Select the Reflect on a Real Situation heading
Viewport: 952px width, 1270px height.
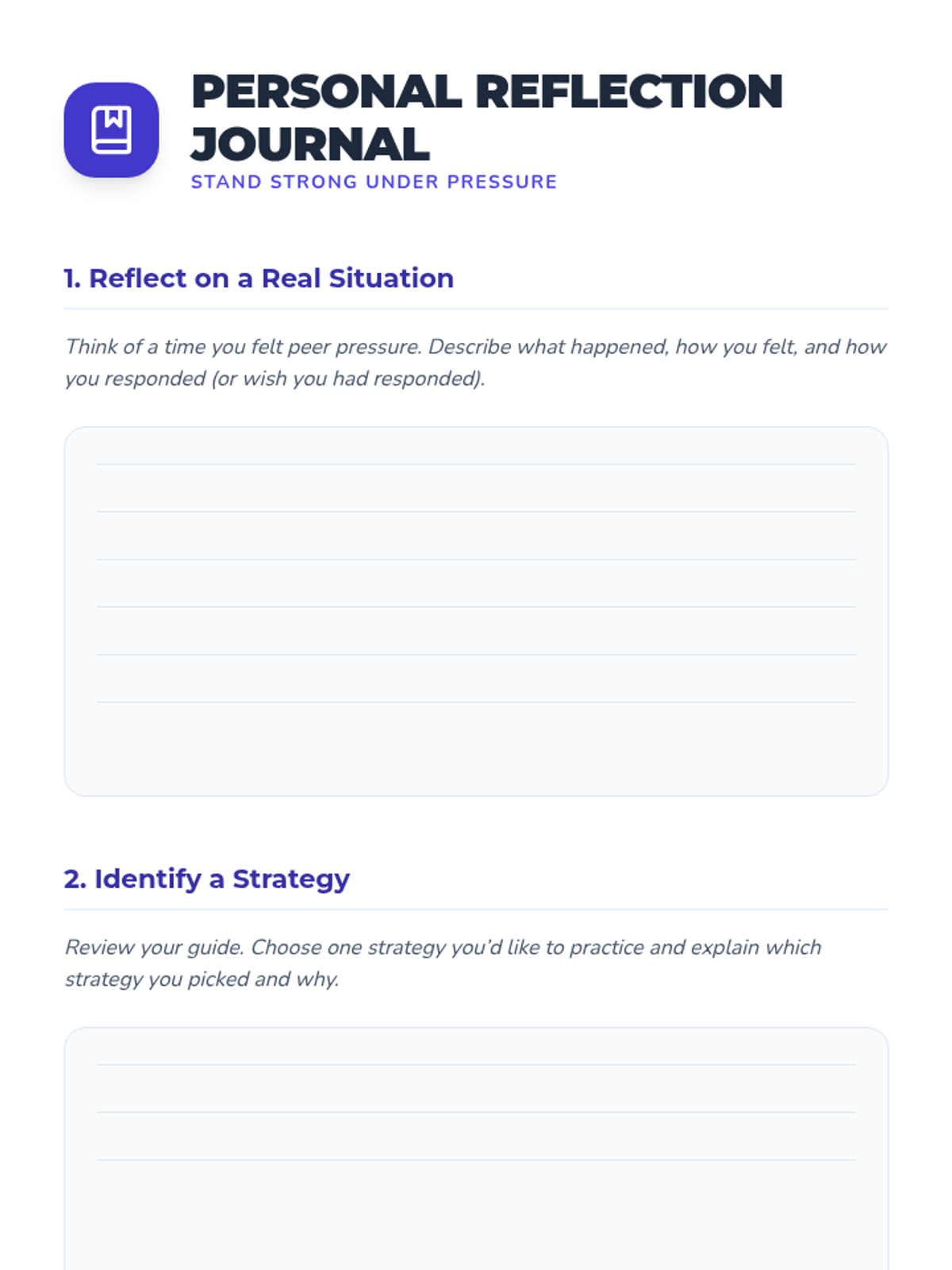259,279
